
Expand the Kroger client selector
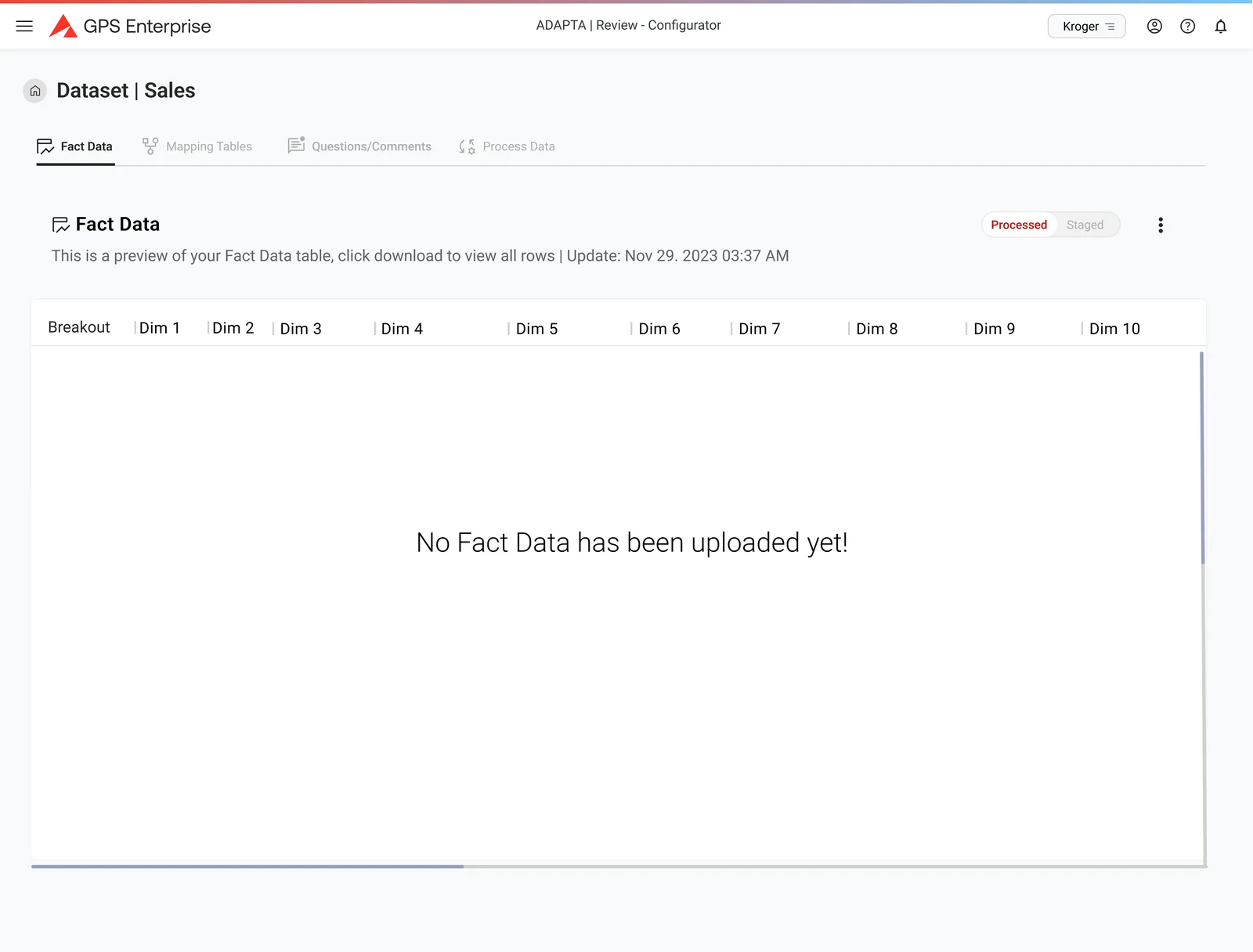coord(1086,26)
